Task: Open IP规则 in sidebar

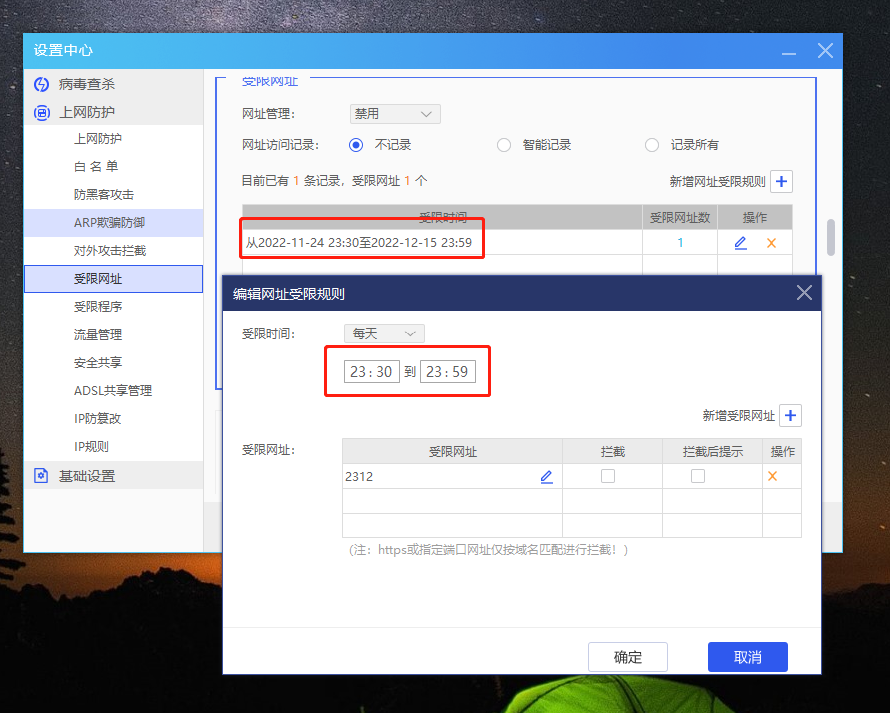Action: coord(113,446)
